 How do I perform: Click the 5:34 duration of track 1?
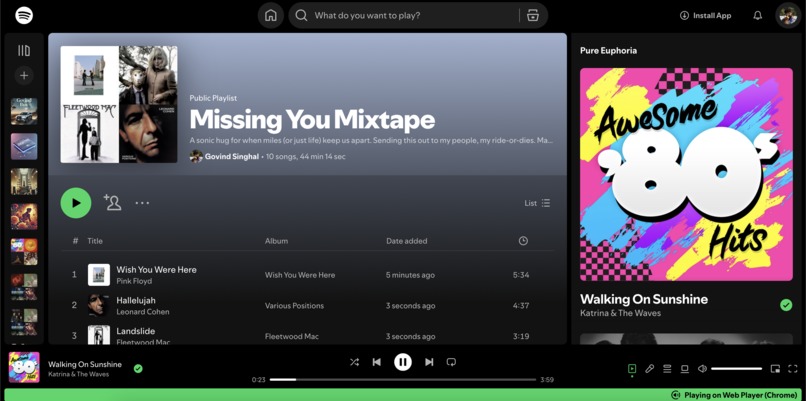pos(521,275)
